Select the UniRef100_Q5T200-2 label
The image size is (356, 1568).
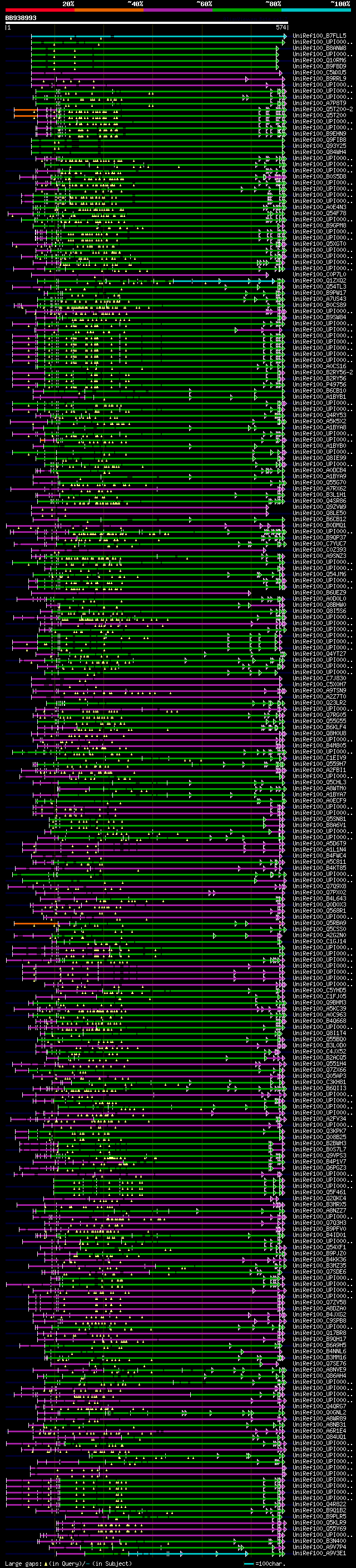coord(323,110)
